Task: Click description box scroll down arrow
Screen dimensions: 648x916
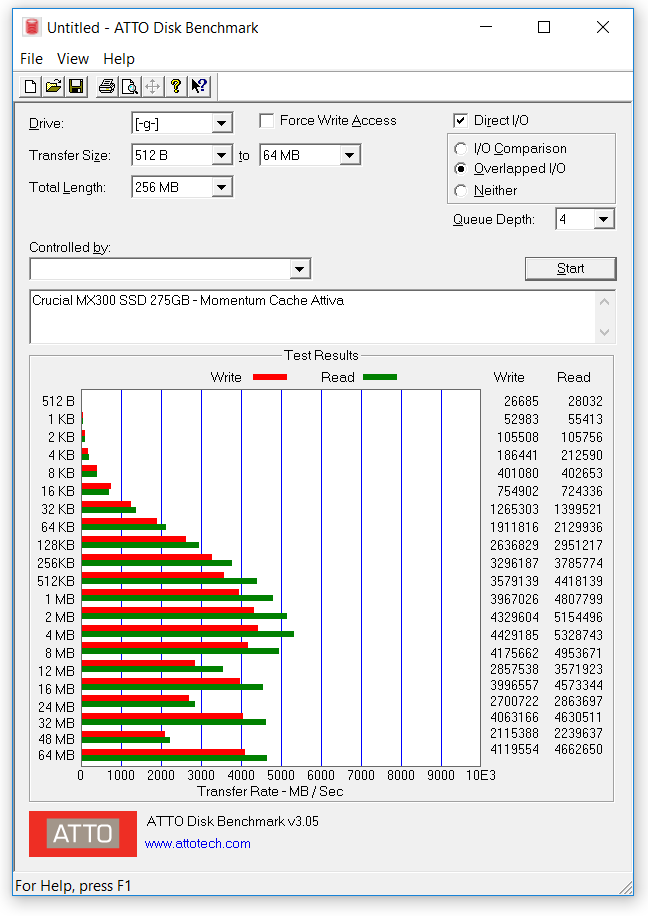Action: point(605,332)
